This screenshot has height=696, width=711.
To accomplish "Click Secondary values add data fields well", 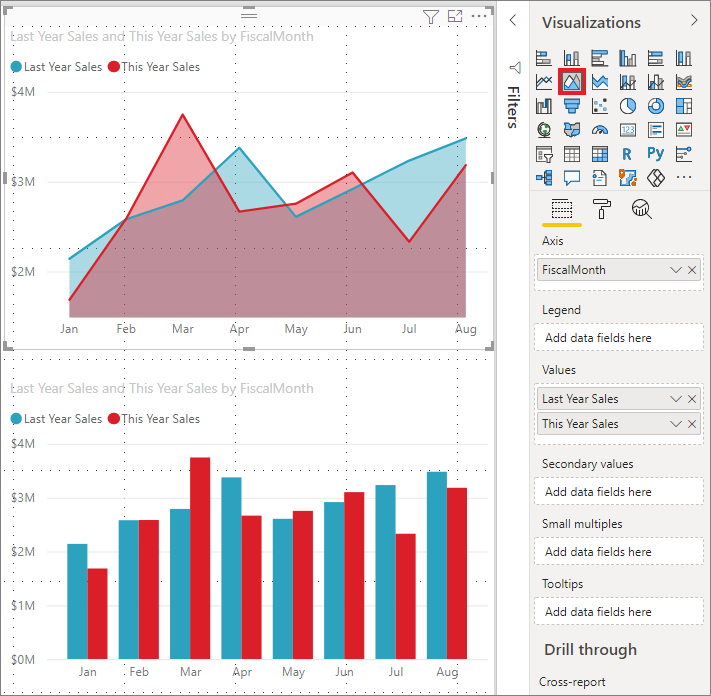I will click(619, 491).
